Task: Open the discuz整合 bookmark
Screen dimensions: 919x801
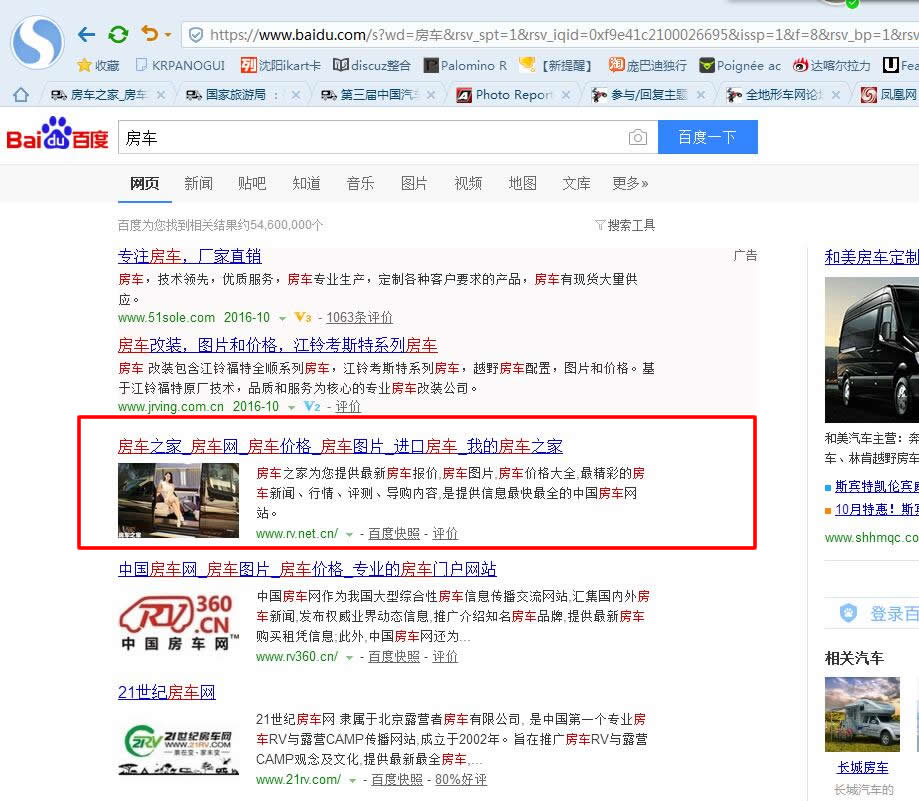Action: point(372,65)
